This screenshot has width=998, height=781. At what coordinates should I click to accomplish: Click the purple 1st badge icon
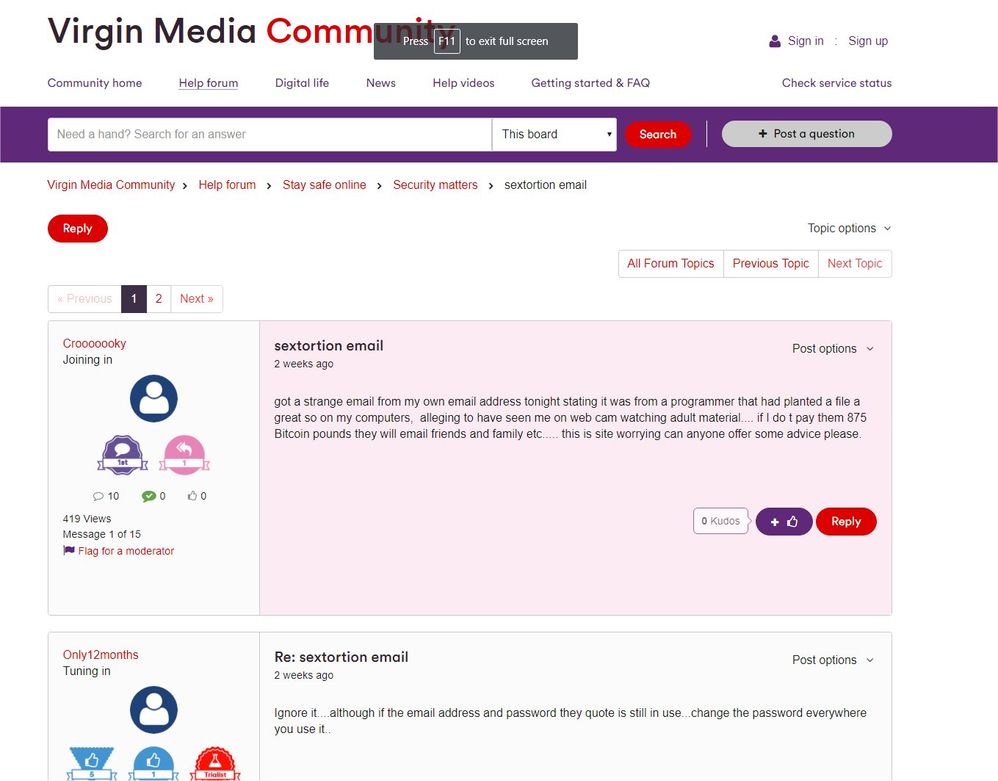pyautogui.click(x=123, y=456)
